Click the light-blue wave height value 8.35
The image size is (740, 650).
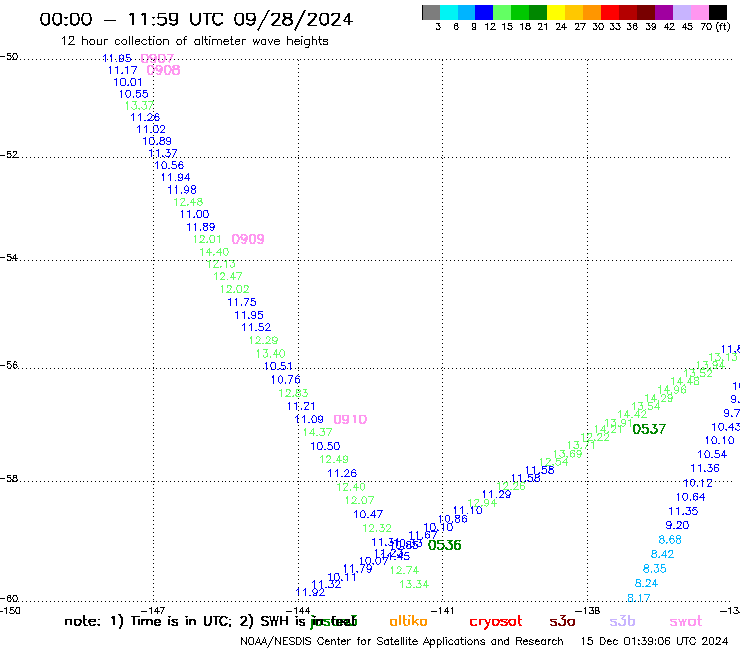click(x=655, y=569)
